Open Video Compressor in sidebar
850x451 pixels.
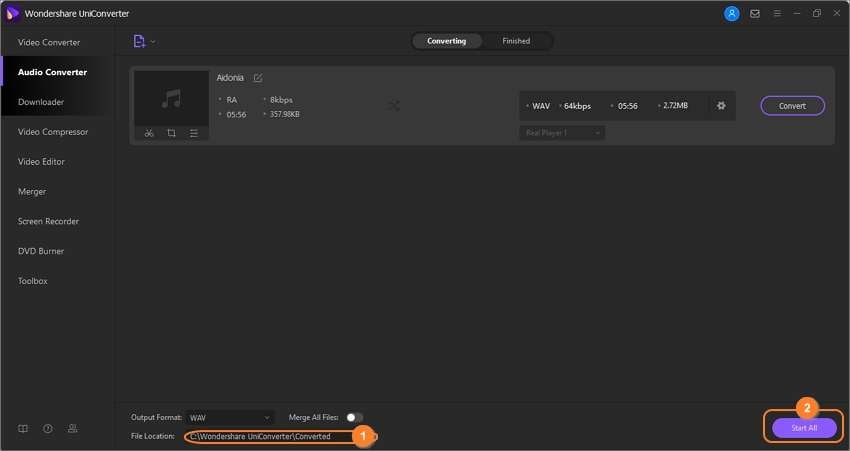pyautogui.click(x=53, y=132)
